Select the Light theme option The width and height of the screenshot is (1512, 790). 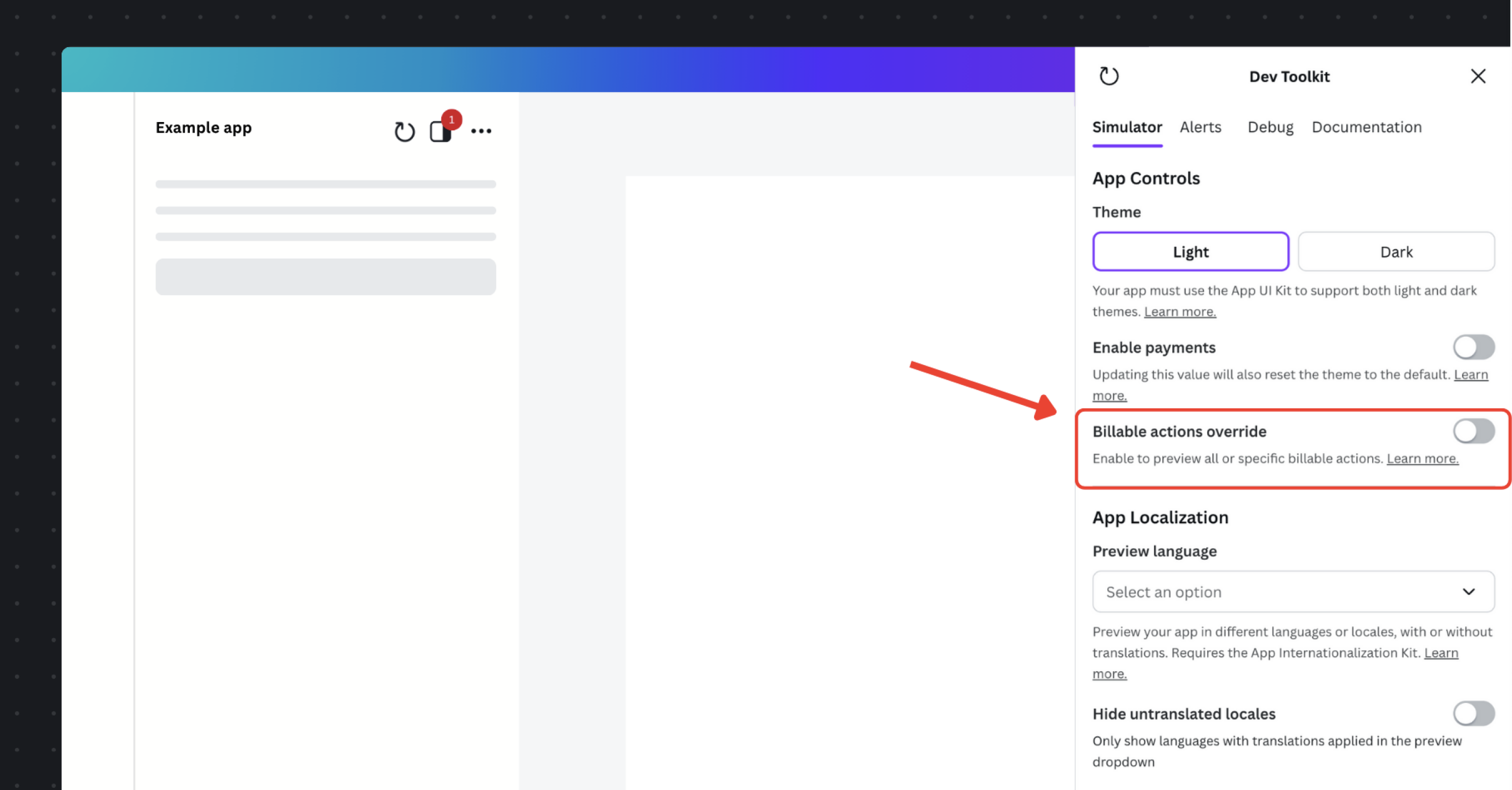pos(1191,251)
